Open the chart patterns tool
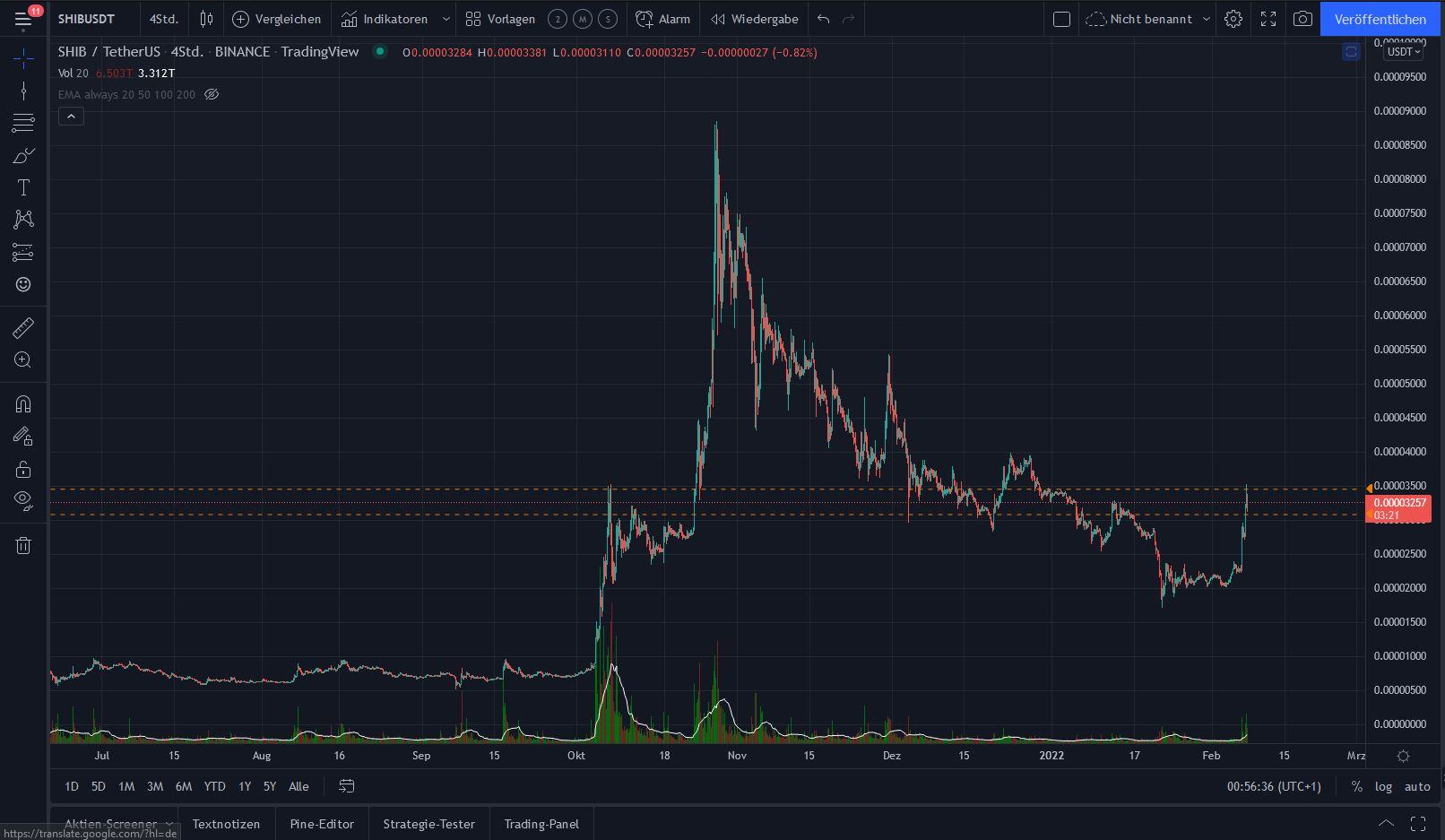The height and width of the screenshot is (840, 1445). [x=23, y=220]
